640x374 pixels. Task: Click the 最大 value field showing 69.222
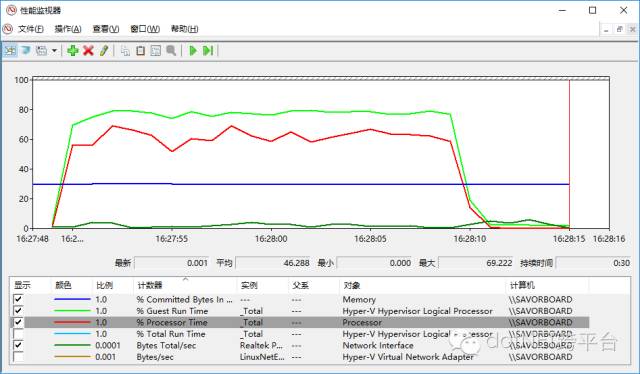(476, 263)
